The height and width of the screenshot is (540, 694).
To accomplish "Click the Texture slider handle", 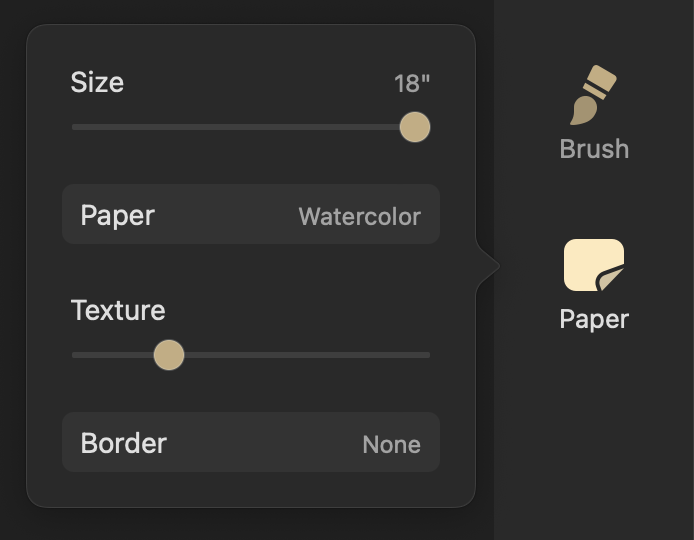I will 169,355.
